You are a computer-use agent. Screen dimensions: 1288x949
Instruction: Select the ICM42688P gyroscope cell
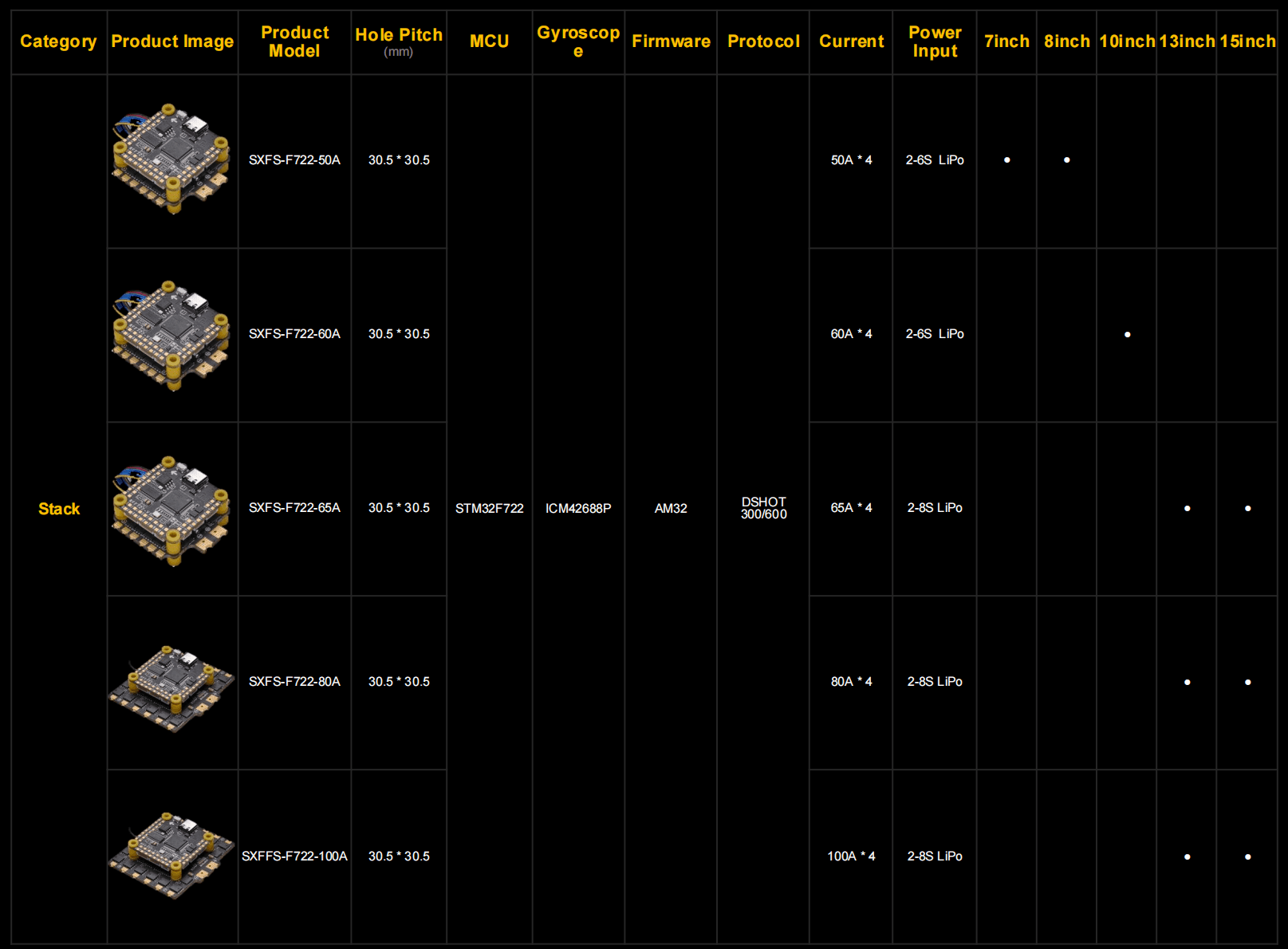(x=578, y=509)
